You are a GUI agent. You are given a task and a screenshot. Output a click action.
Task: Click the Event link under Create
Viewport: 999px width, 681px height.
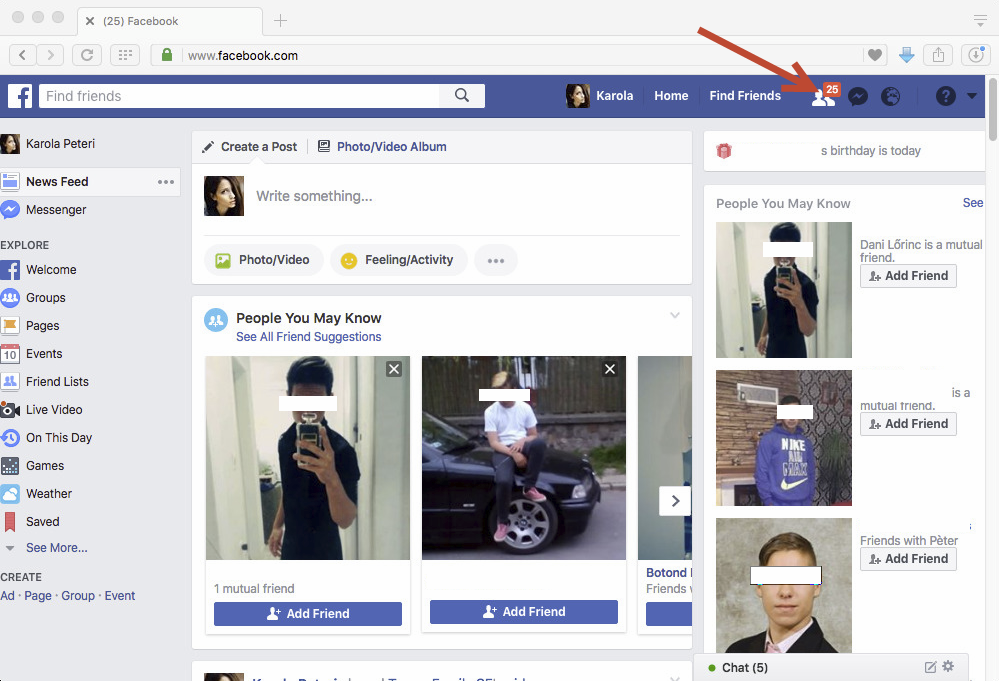[x=120, y=596]
